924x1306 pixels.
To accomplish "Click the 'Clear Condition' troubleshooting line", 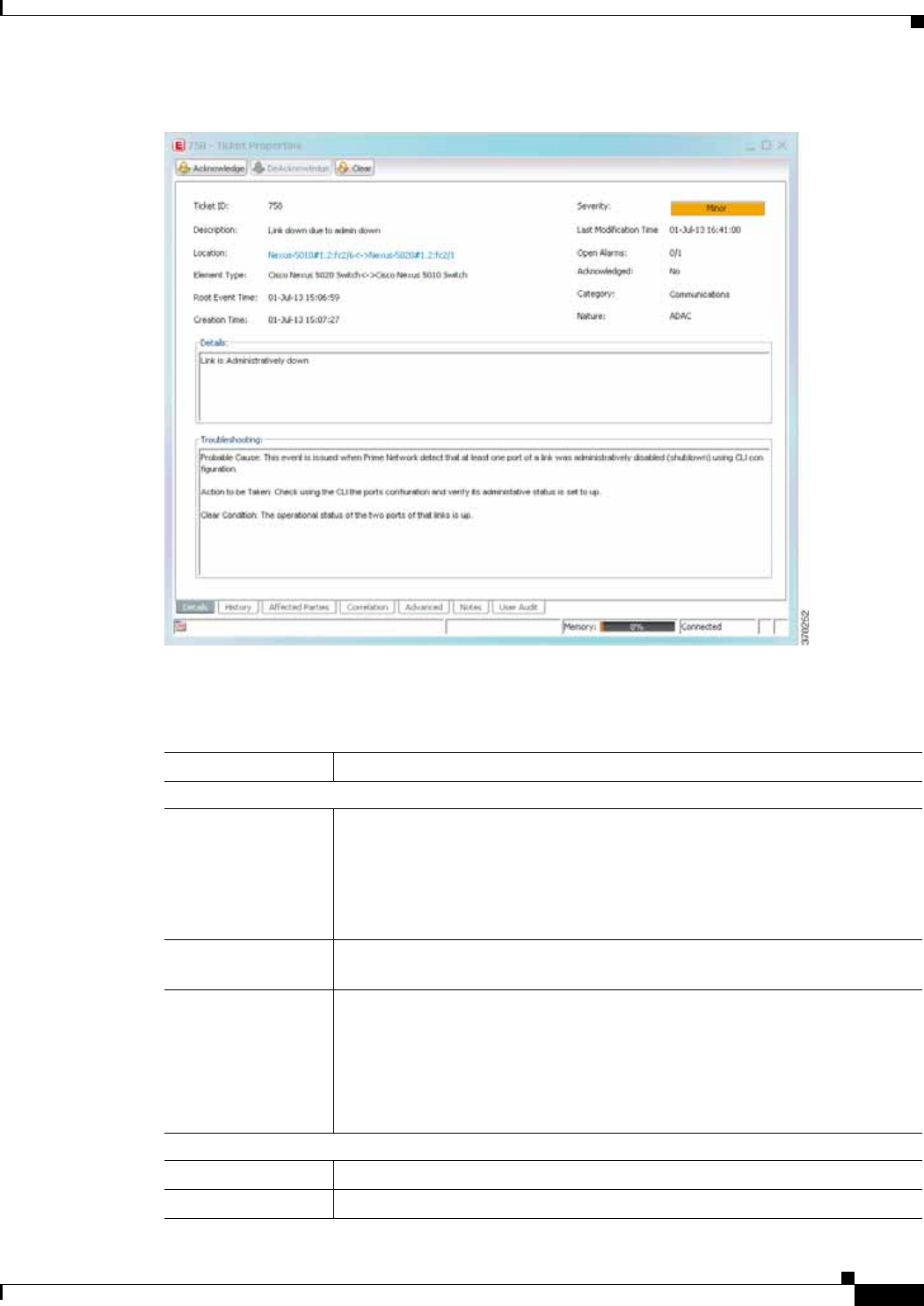I will point(336,515).
